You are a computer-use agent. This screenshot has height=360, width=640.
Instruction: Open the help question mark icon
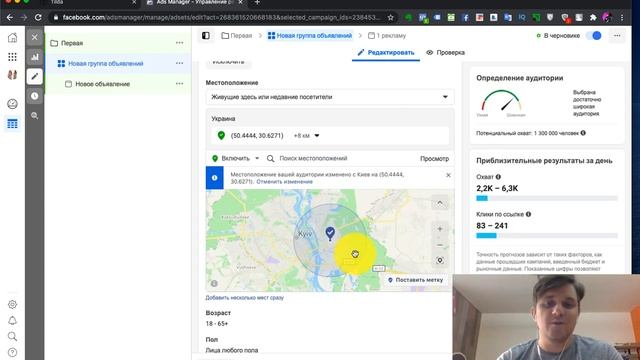click(12, 352)
